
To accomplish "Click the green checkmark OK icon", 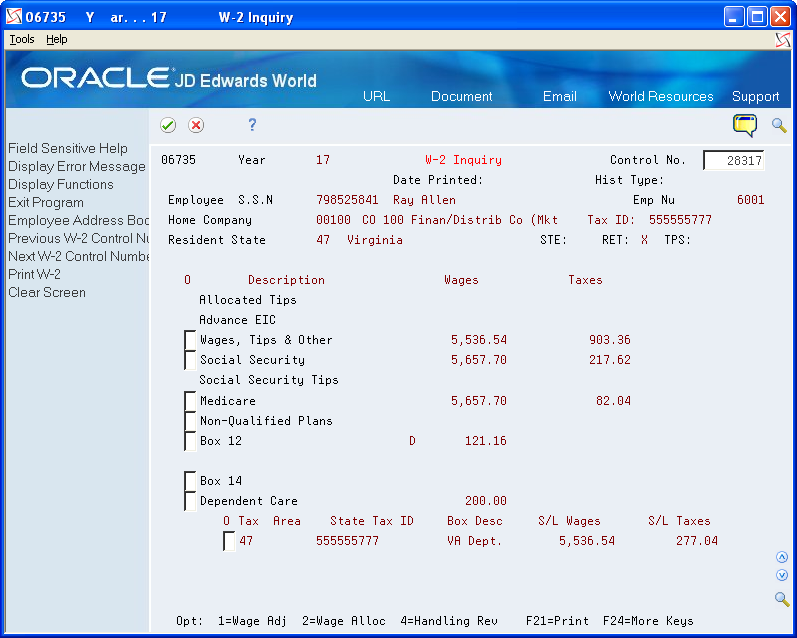I will 168,125.
